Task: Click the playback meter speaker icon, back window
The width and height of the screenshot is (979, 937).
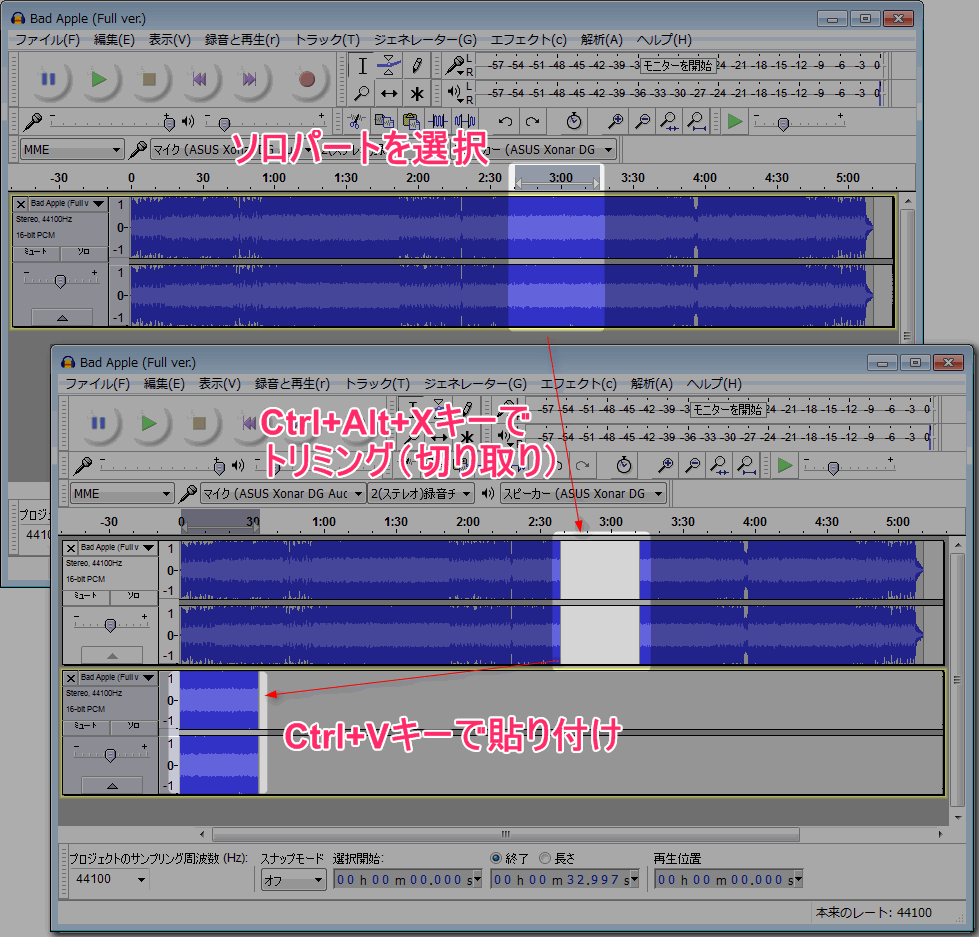Action: (x=456, y=93)
